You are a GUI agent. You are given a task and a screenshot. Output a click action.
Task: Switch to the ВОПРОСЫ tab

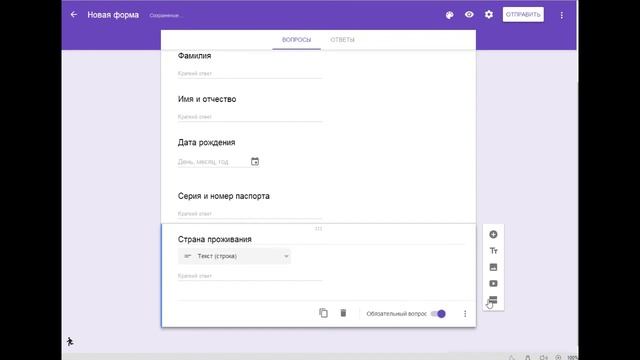[296, 40]
